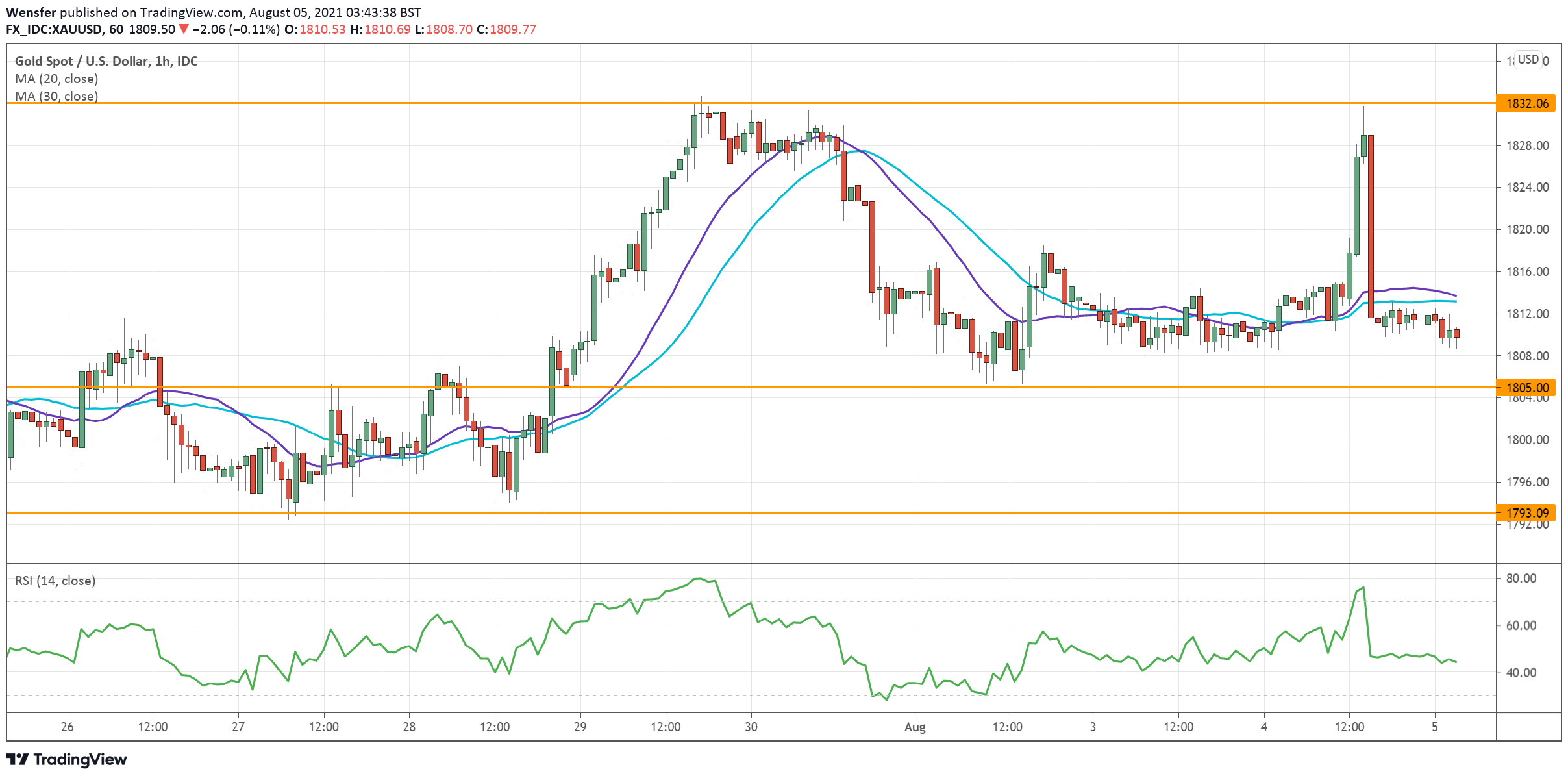Toggle the RSI (14, close) indicator display
This screenshot has height=778, width=1568.
[54, 580]
